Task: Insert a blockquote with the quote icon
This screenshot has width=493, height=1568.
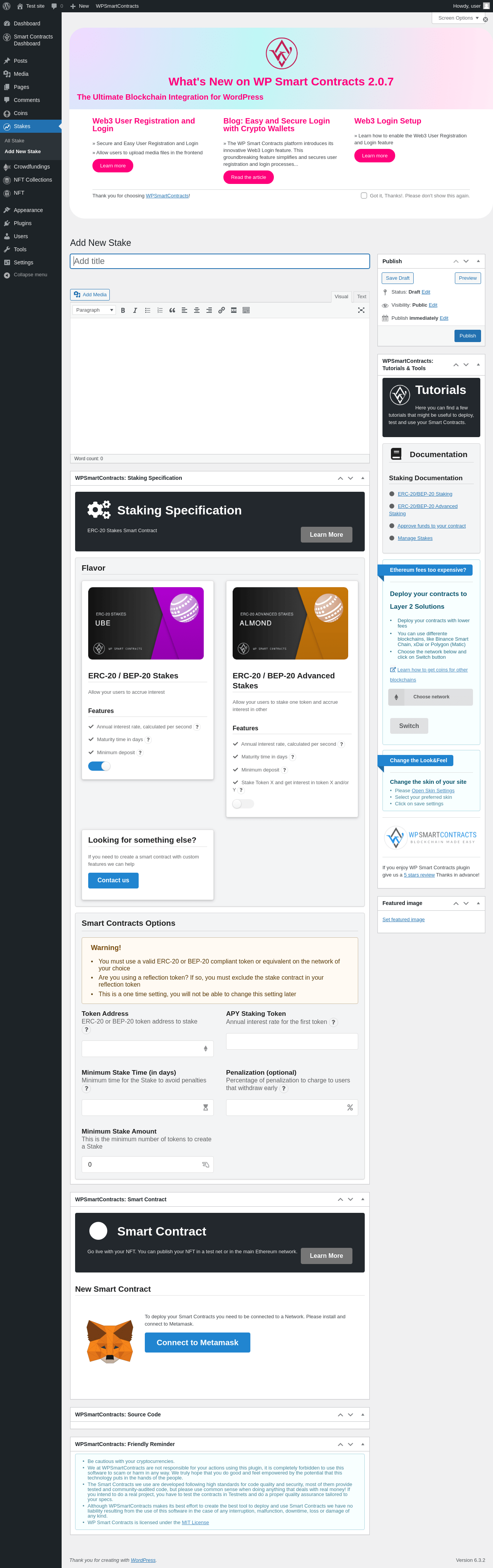Action: point(172,311)
